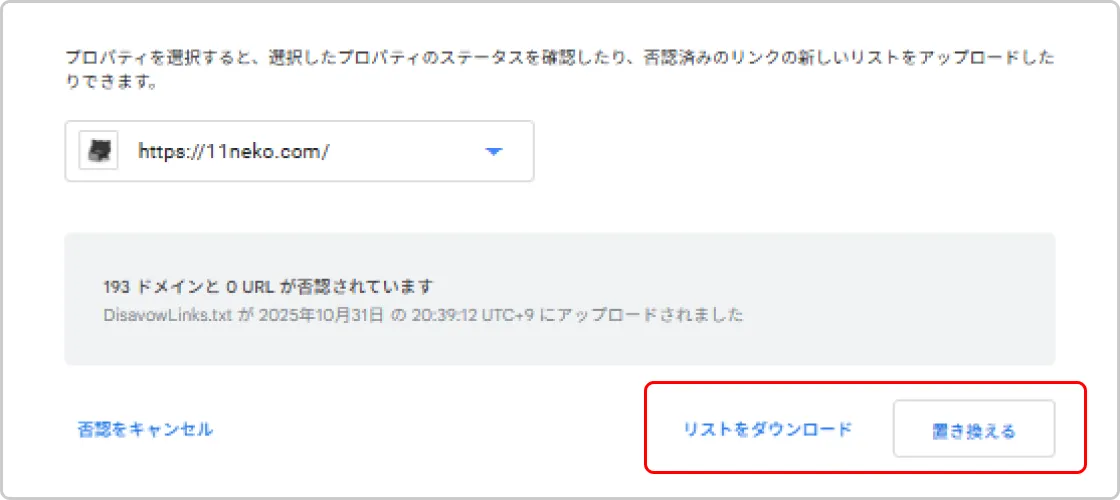Select the https://11neko.com/ property text

click(x=234, y=152)
